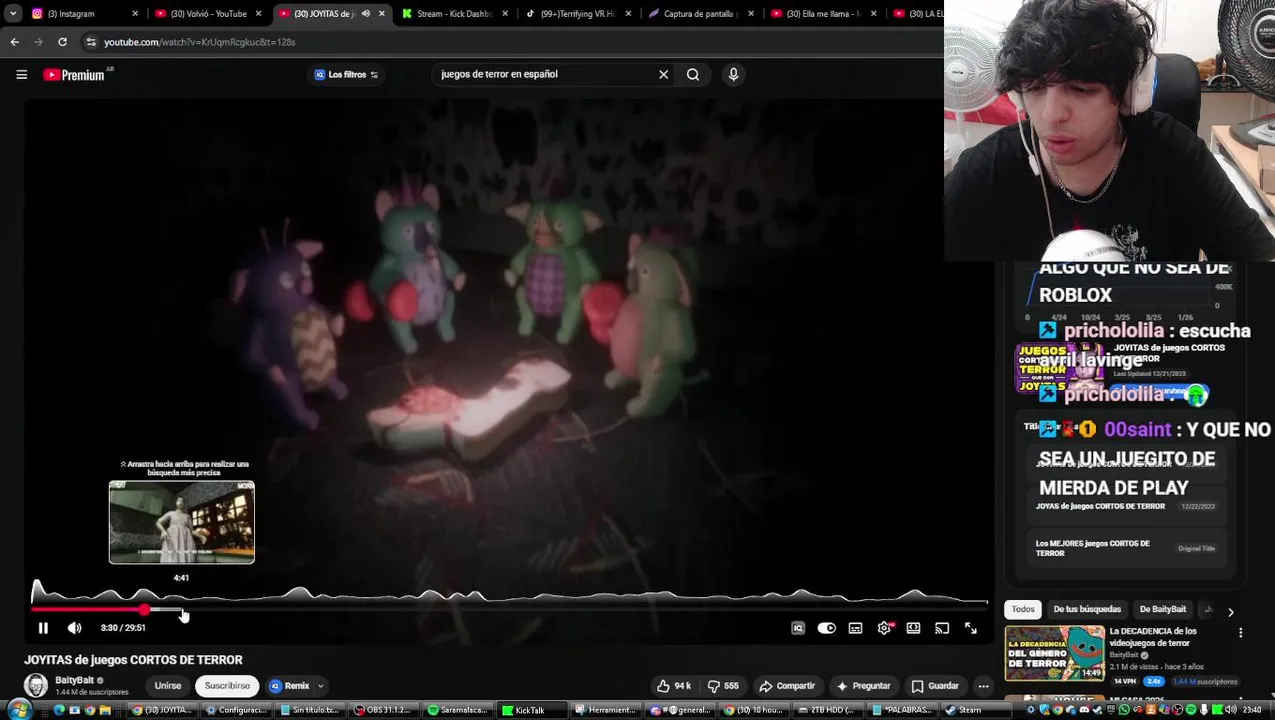Open more actions three-dot menu under video
This screenshot has height=720, width=1275.
(x=983, y=686)
